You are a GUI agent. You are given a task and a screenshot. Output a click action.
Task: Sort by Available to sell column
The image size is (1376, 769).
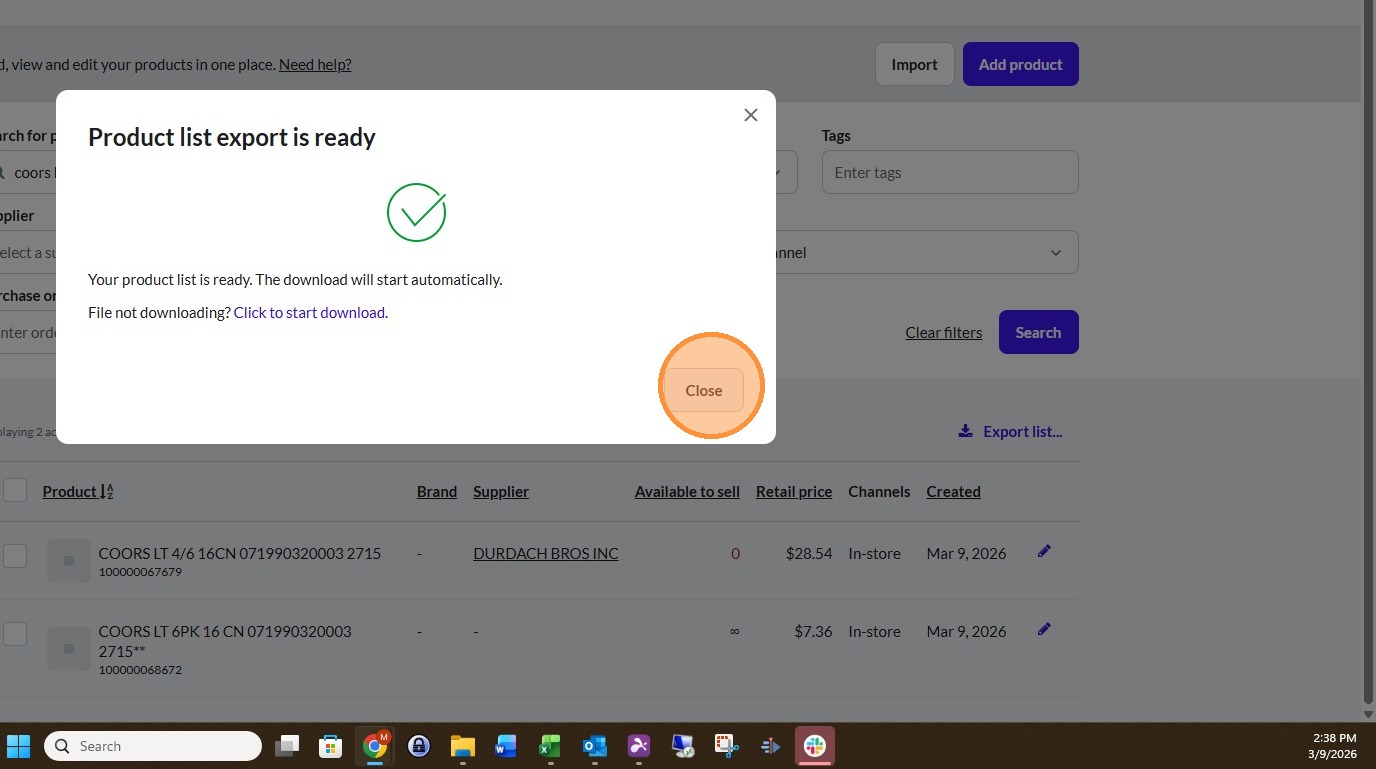click(687, 491)
